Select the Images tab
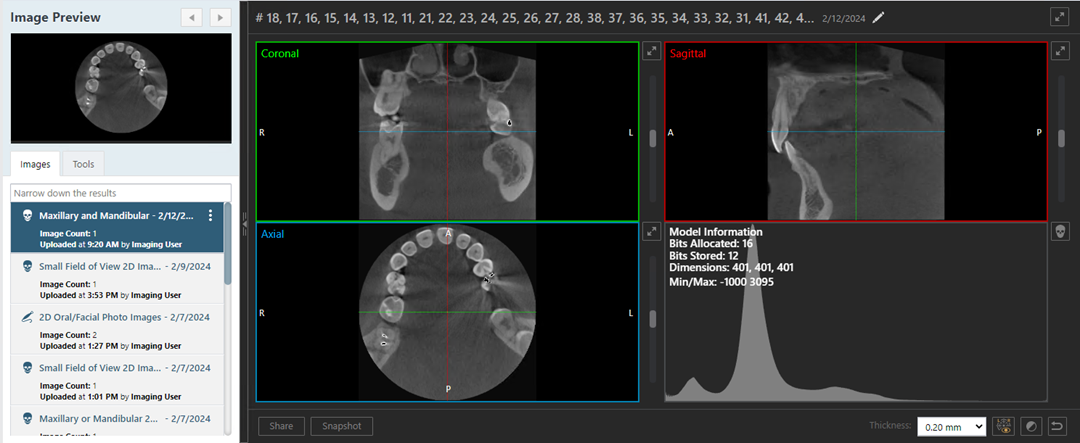1080x443 pixels. pos(35,164)
